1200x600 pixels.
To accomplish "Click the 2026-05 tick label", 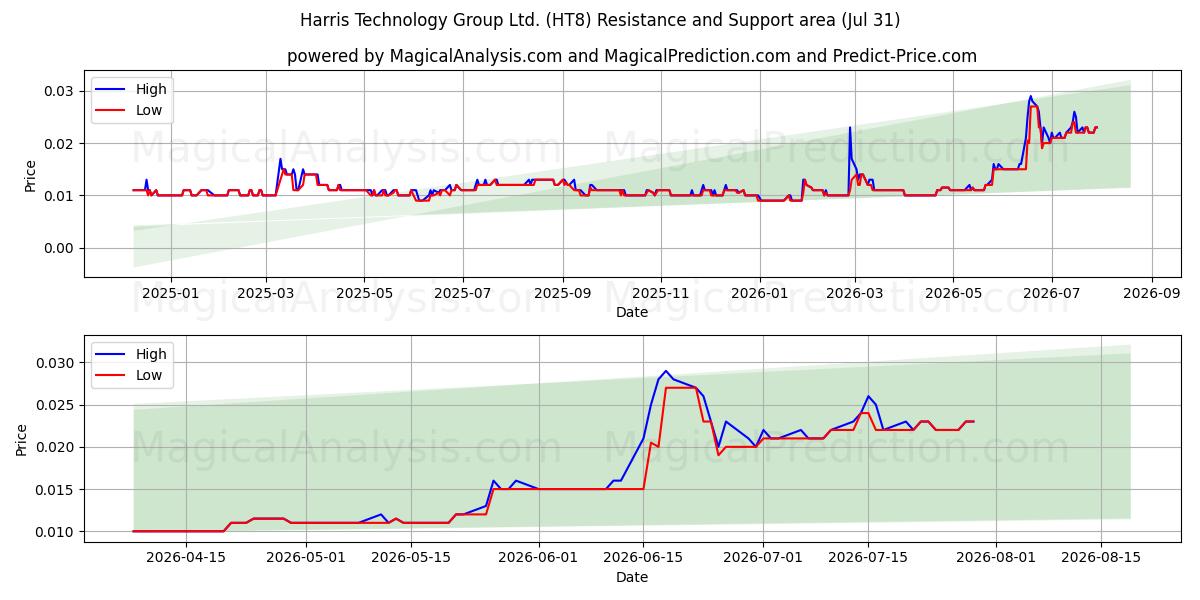I will point(952,292).
